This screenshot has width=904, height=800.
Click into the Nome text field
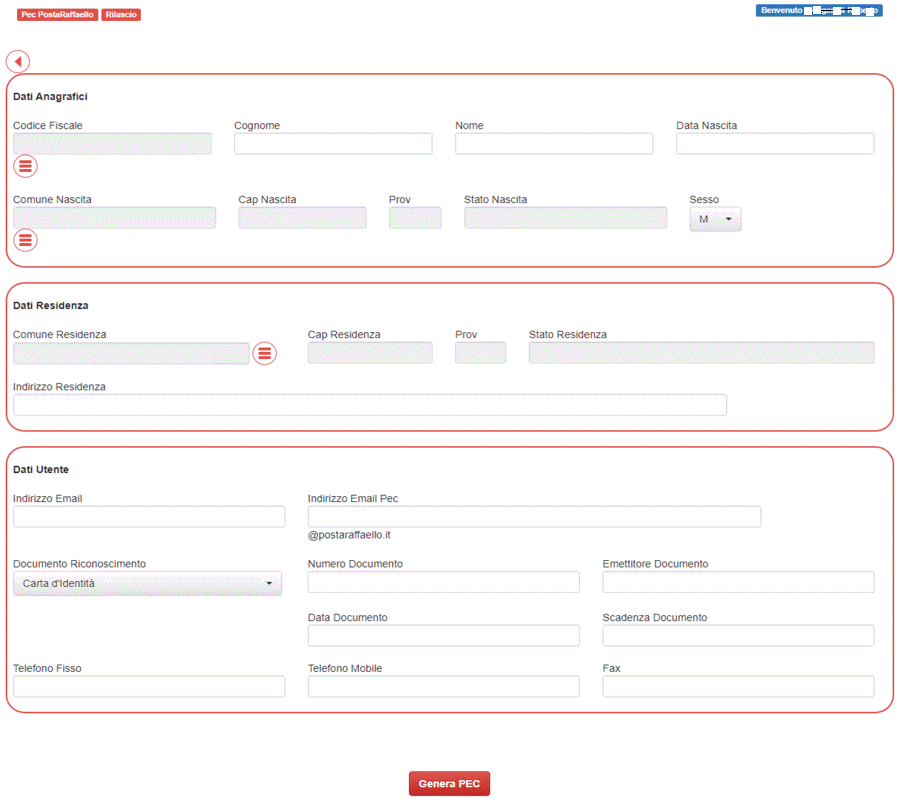tap(554, 144)
